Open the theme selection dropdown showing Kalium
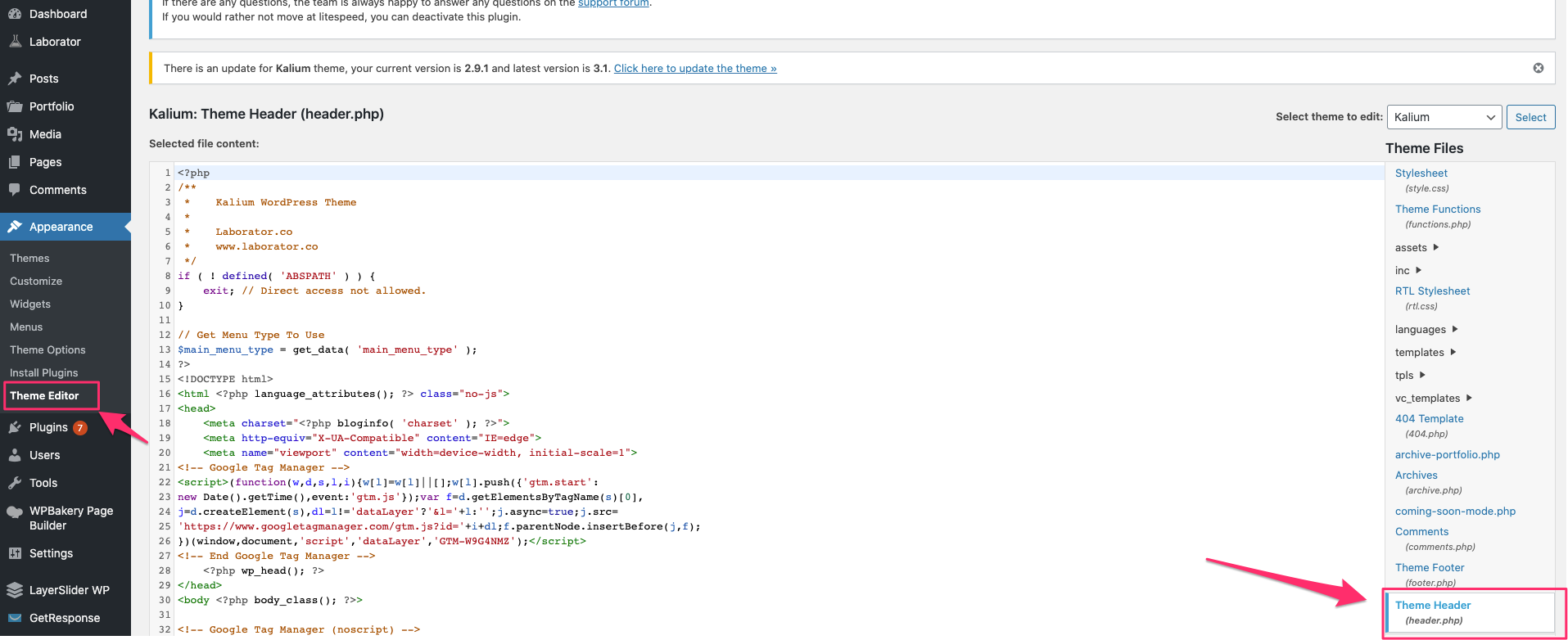This screenshot has width=1568, height=640. click(1444, 117)
